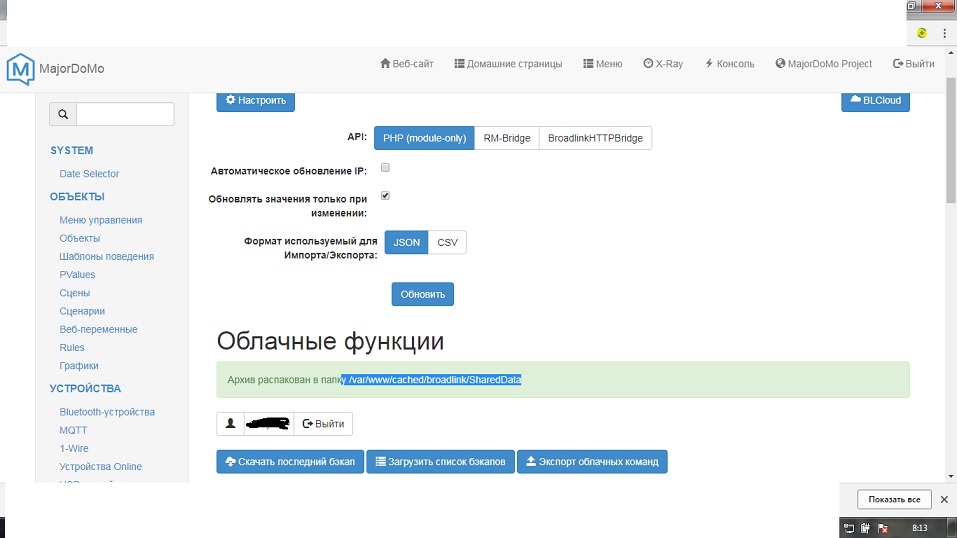Image resolution: width=957 pixels, height=538 pixels.
Task: Click the search magnifier icon in sidebar
Action: [x=63, y=115]
